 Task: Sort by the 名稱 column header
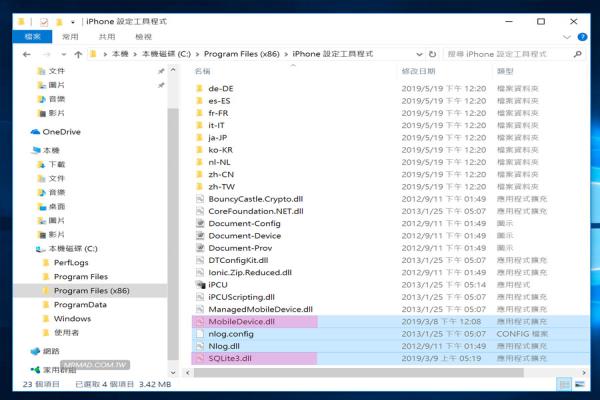click(x=202, y=71)
